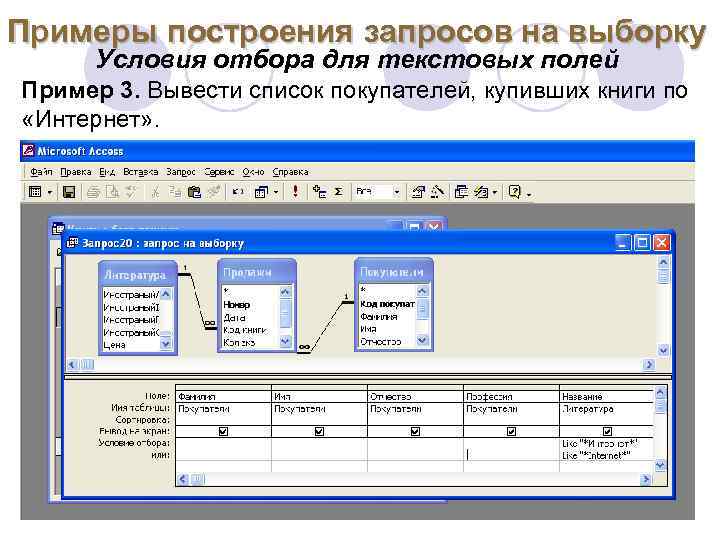Open the toolbar options arrow after Help

pyautogui.click(x=529, y=195)
